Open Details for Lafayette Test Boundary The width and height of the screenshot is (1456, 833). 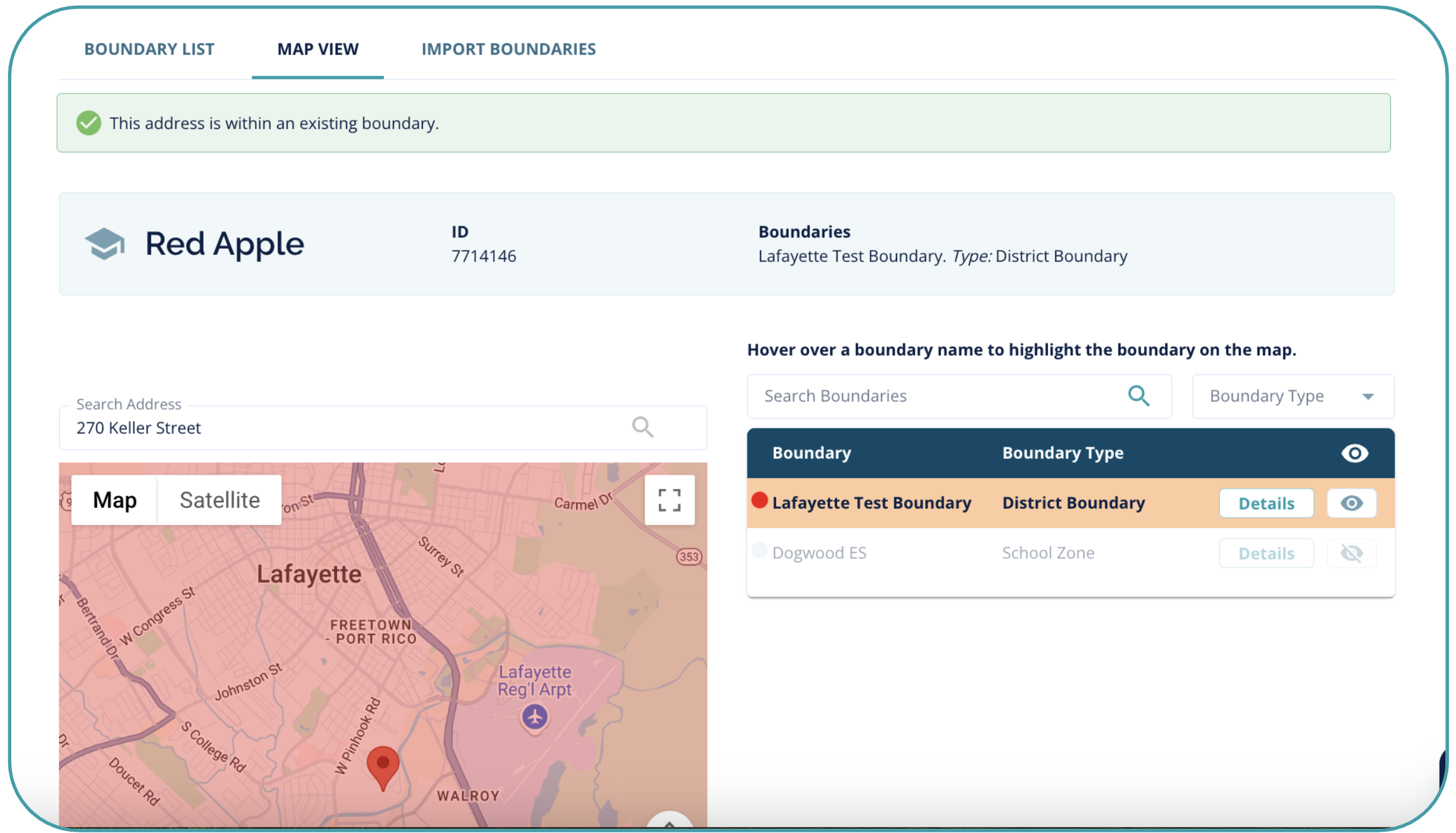pos(1266,503)
